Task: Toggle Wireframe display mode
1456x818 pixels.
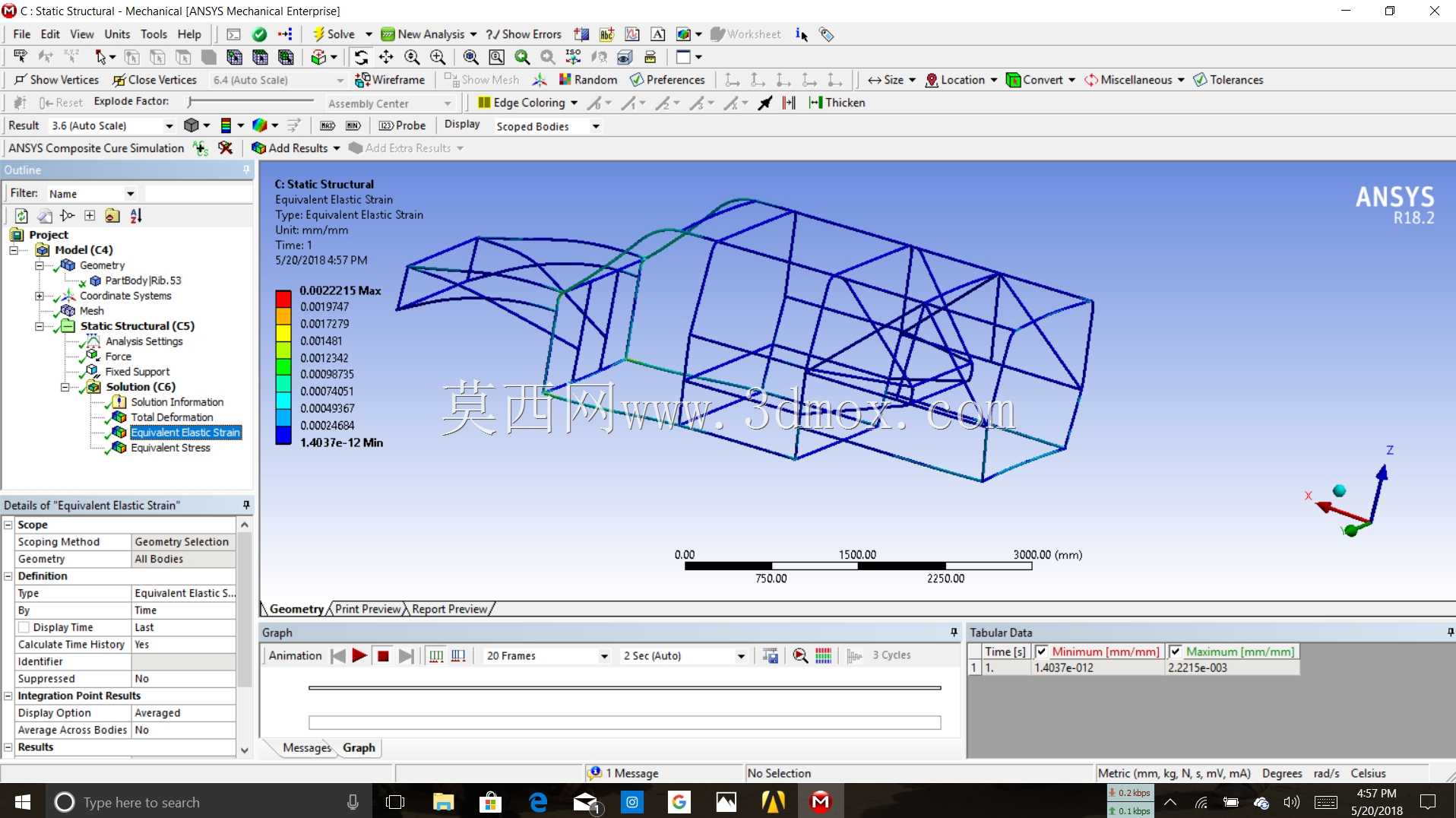Action: (390, 80)
